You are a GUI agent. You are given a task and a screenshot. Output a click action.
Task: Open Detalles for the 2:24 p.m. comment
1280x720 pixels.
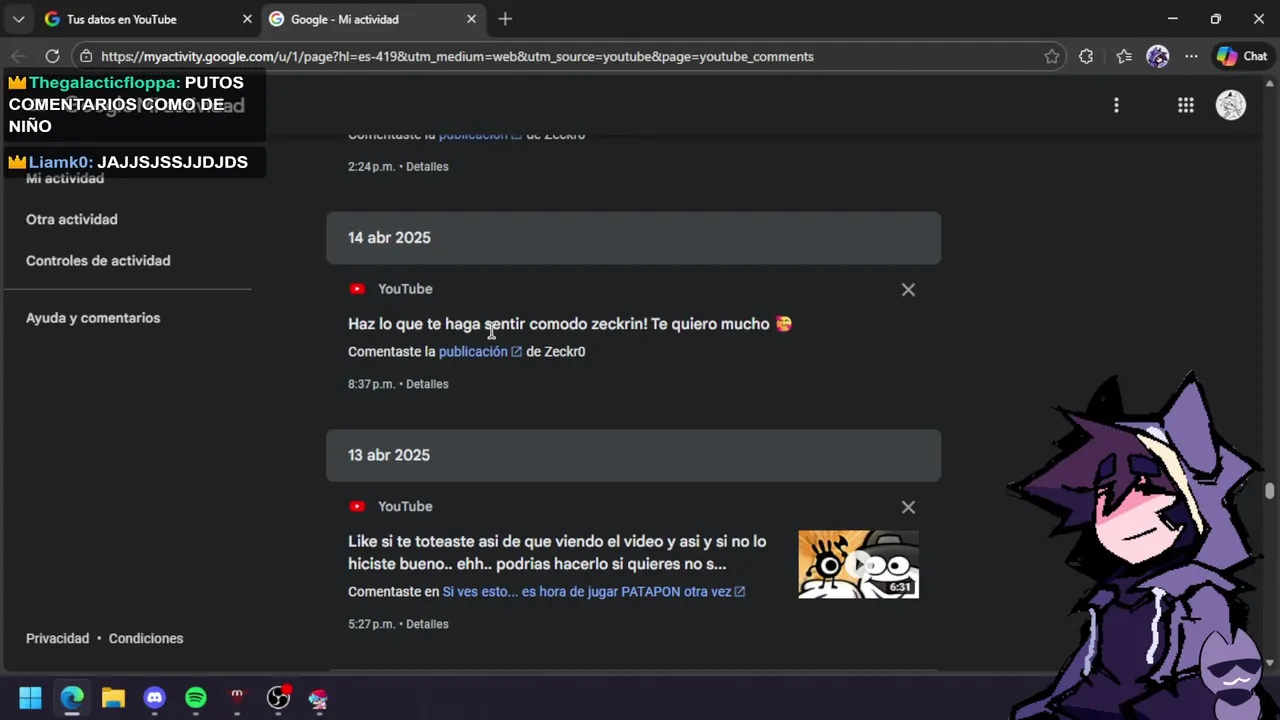coord(427,167)
